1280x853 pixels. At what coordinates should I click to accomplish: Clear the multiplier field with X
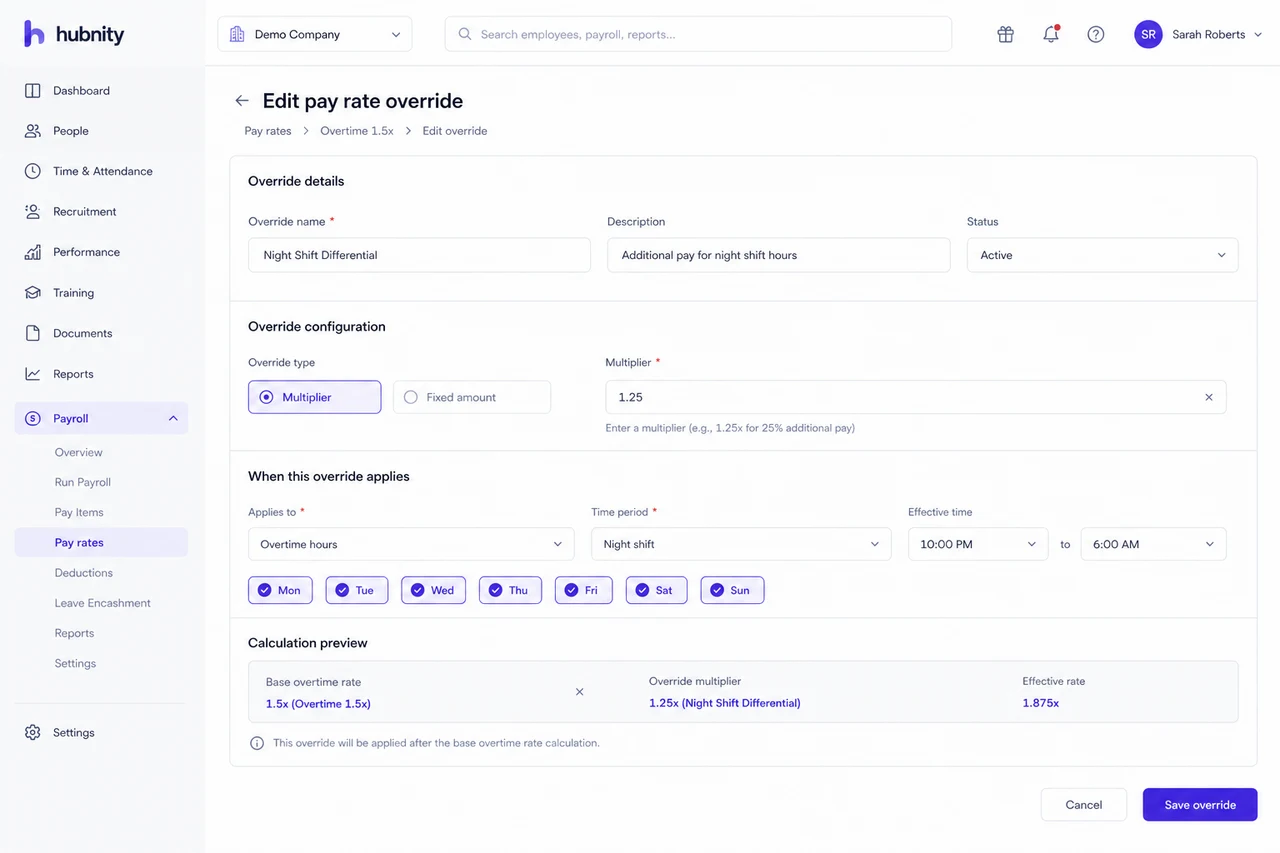1209,397
